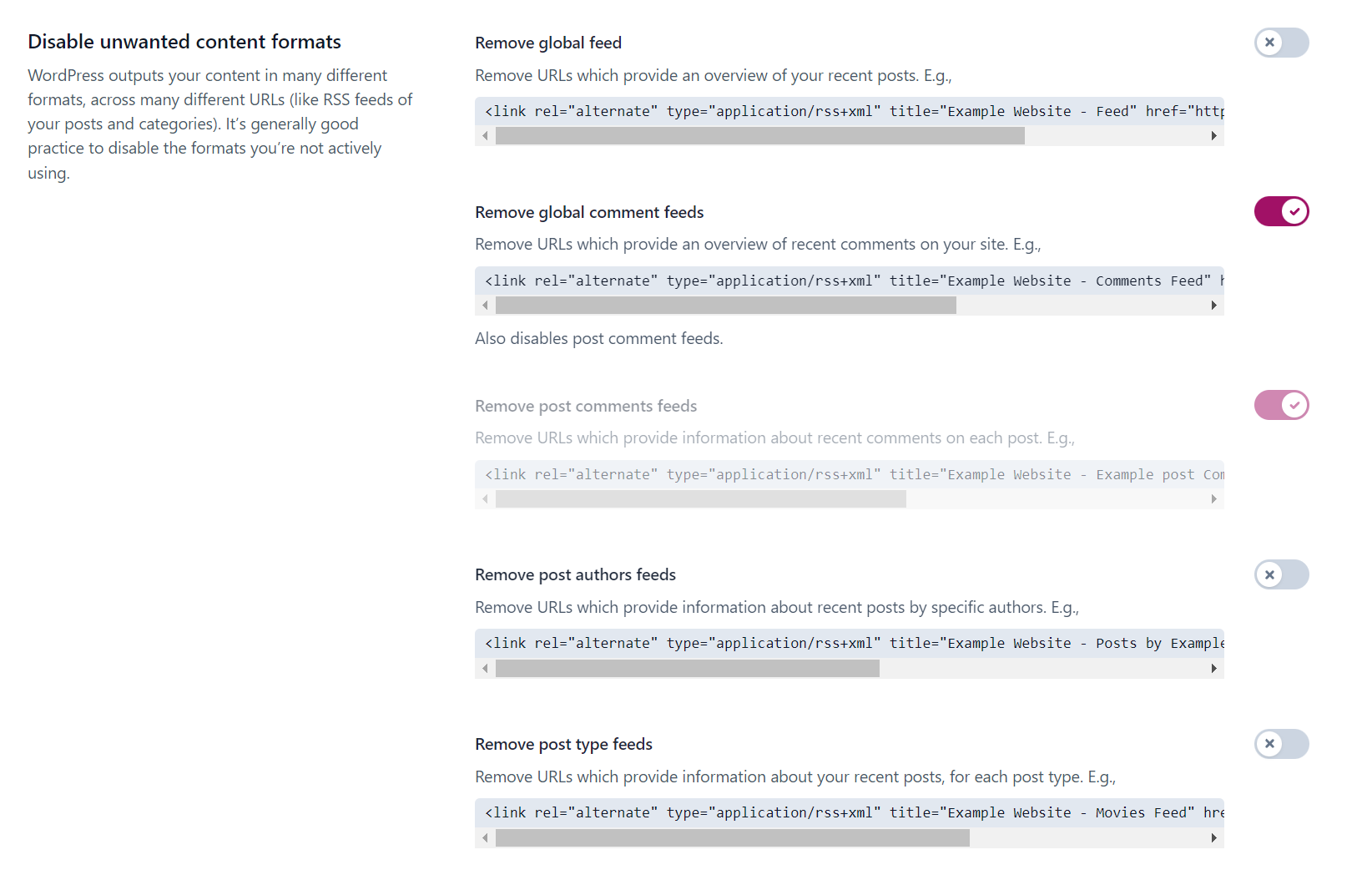Turn on Remove post authors feeds
Screen dimensions: 1372x870
click(1281, 574)
